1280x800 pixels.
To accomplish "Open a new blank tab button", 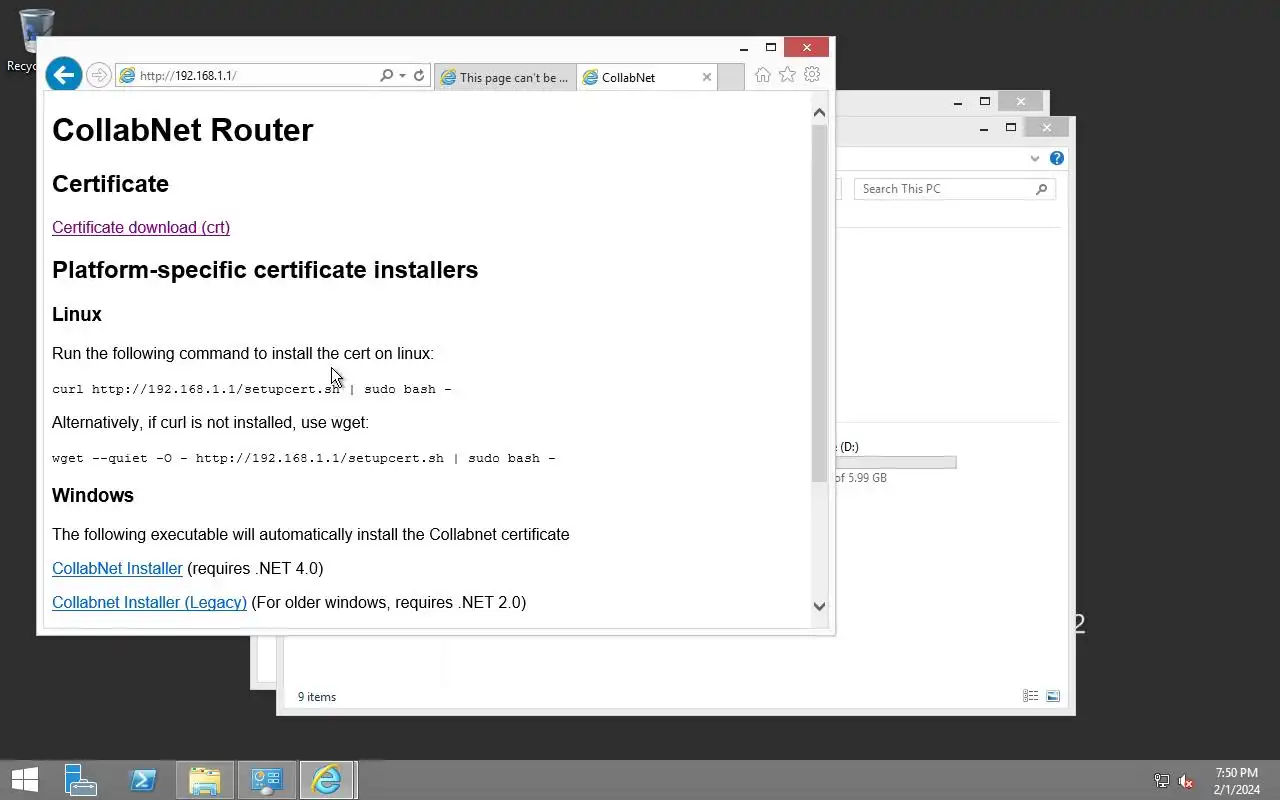I will pyautogui.click(x=731, y=77).
